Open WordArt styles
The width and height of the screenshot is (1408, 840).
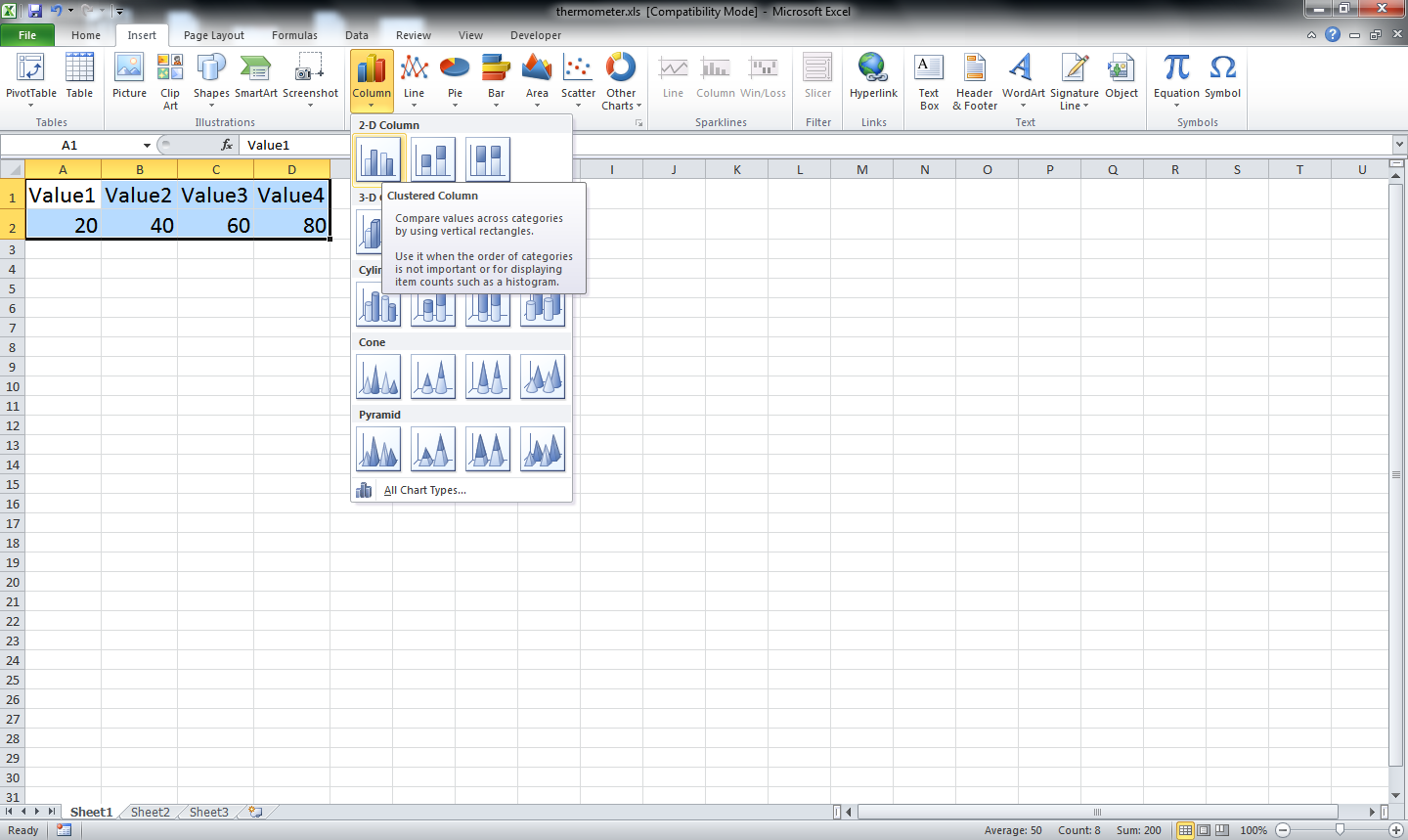click(x=1023, y=80)
